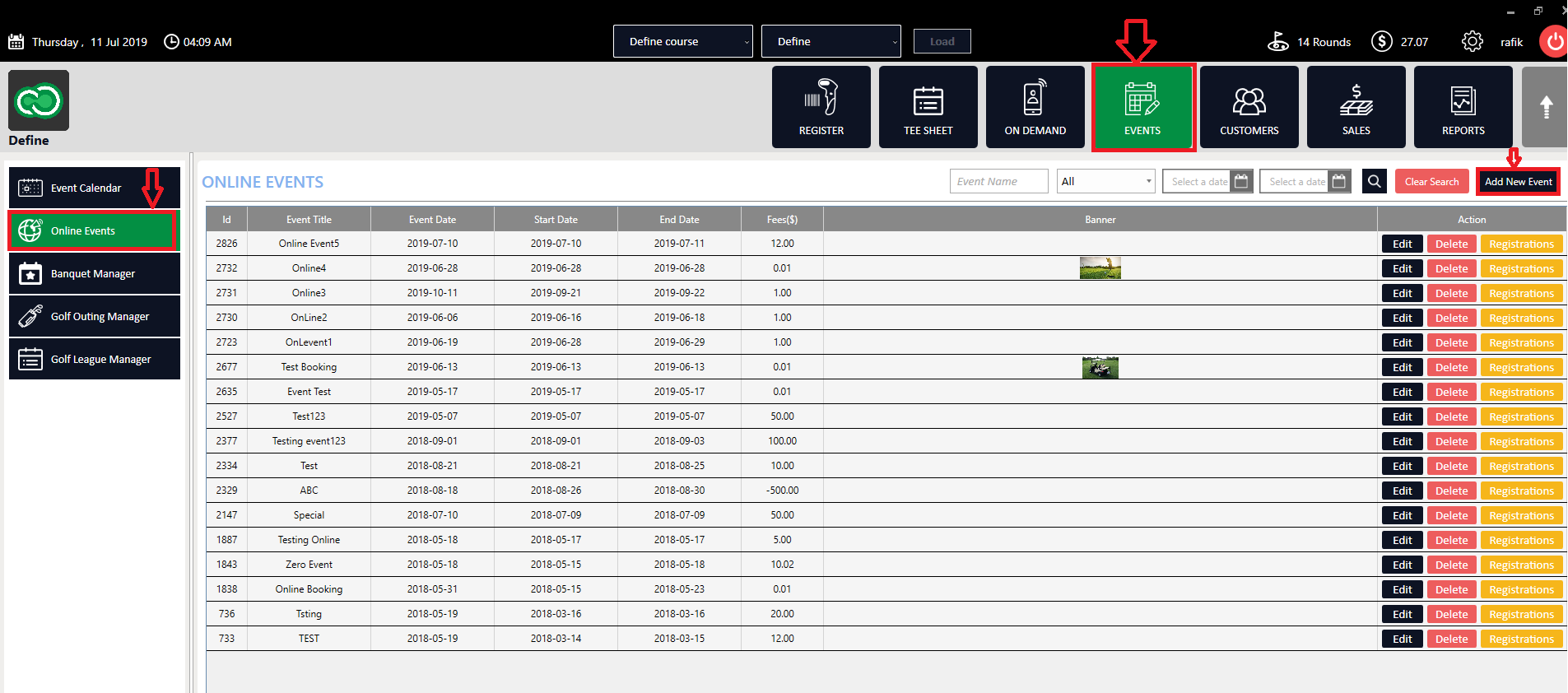The width and height of the screenshot is (1568, 693).
Task: Click the magnifier search icon
Action: (x=1374, y=181)
